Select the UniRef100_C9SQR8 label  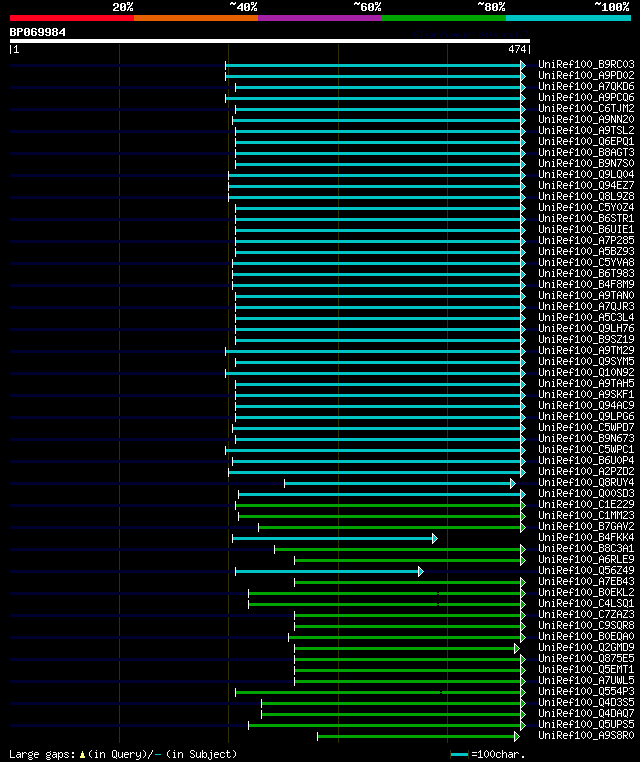click(x=586, y=625)
